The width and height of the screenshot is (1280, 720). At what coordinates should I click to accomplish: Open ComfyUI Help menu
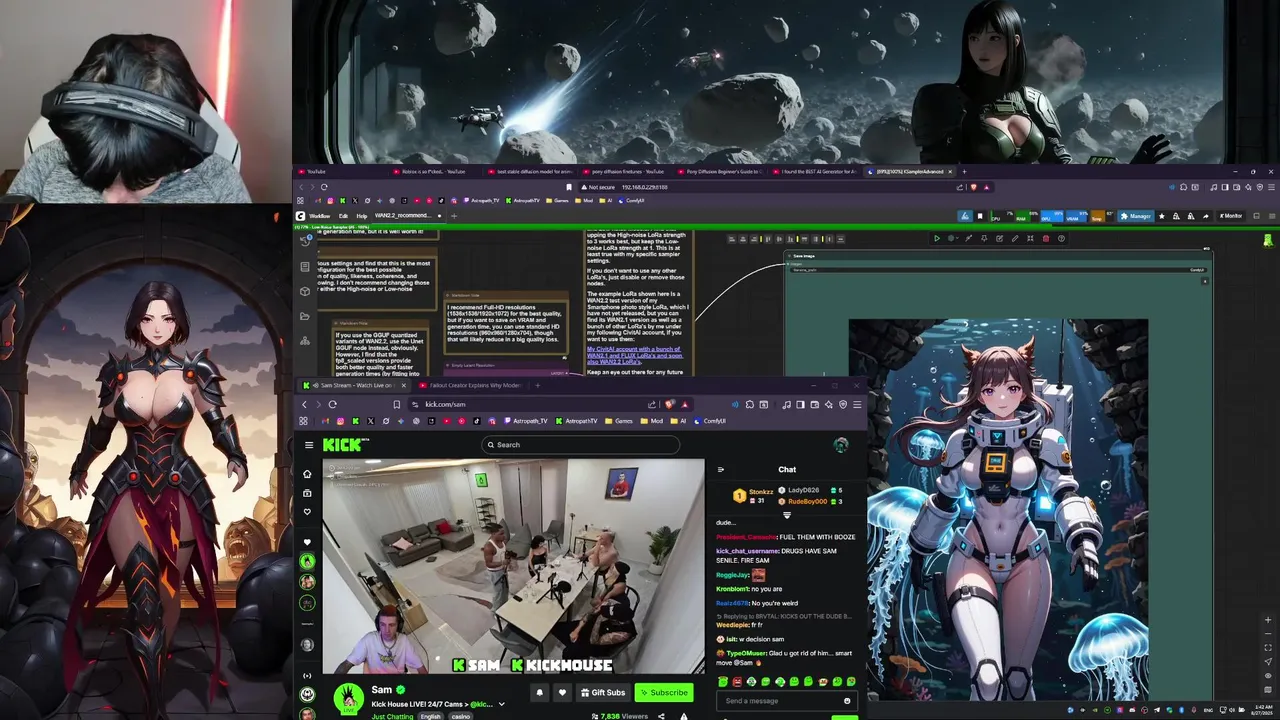point(362,216)
